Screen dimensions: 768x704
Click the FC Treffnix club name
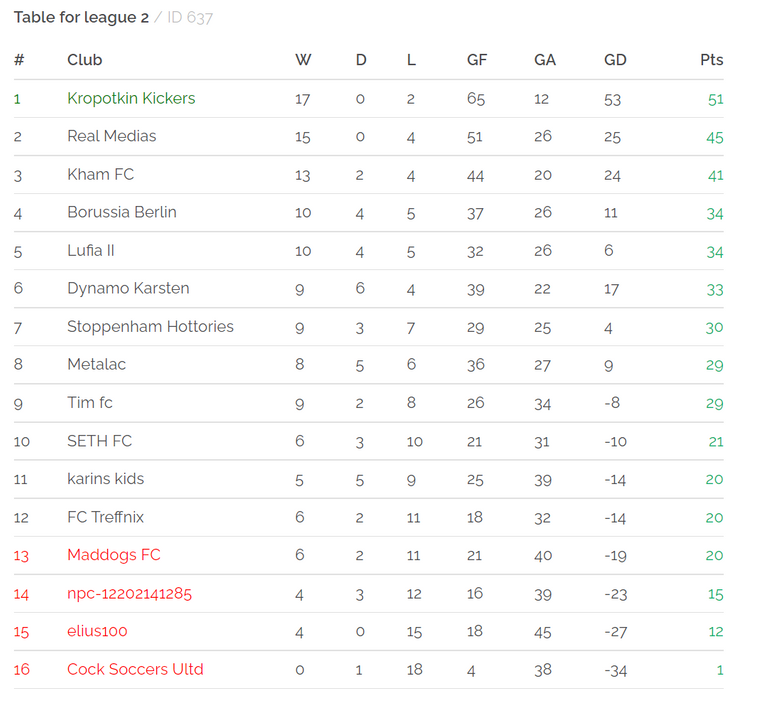105,516
